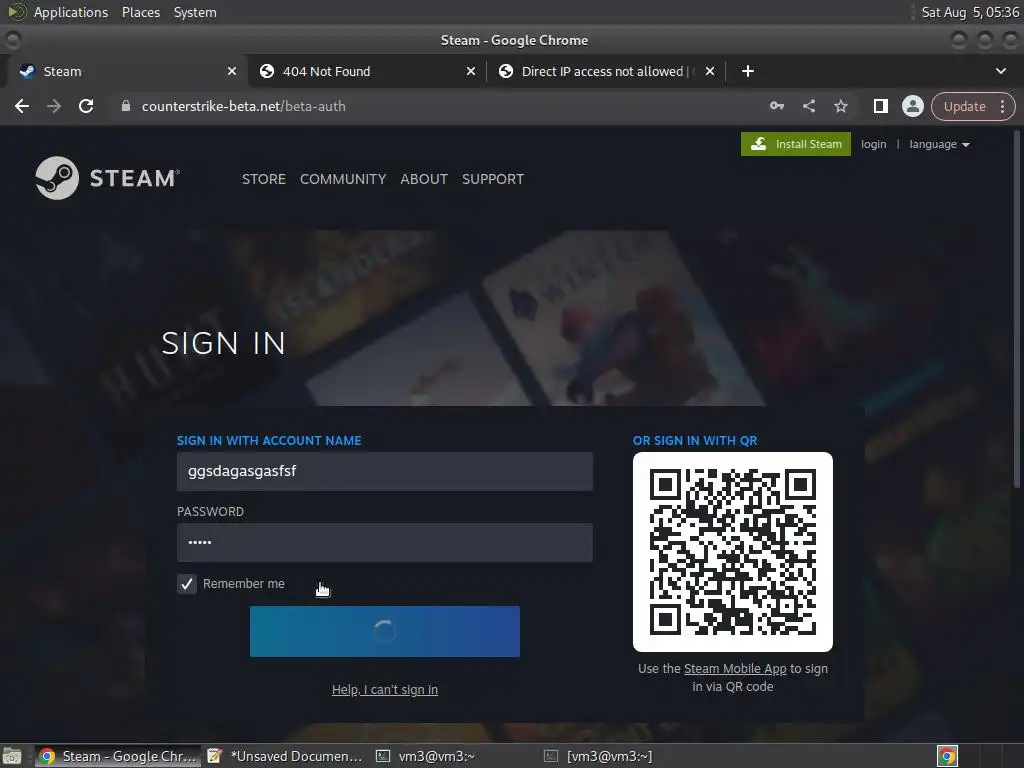Share this page via share icon
The image size is (1024, 768).
(809, 106)
